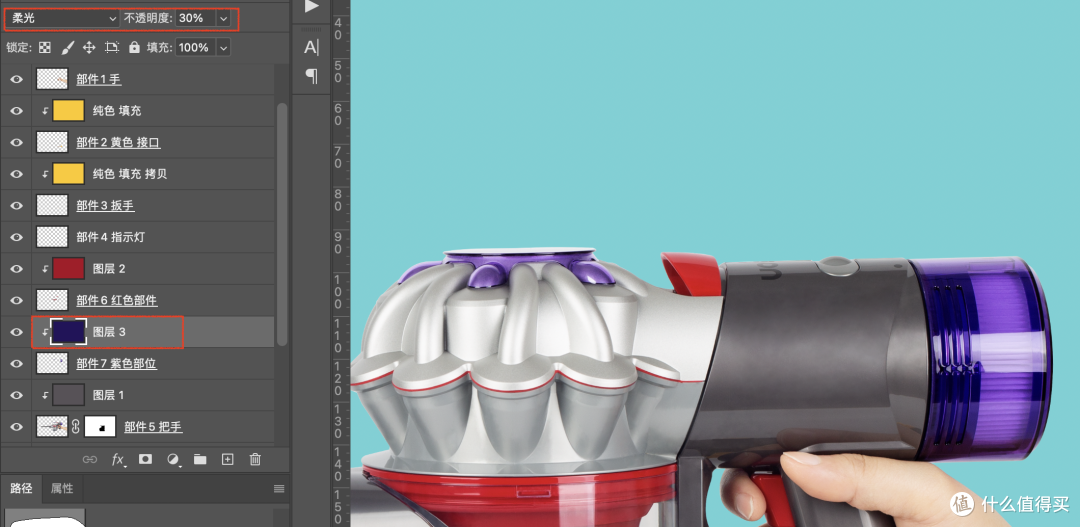Select the work path thumbnail in 路径 panel

click(45, 518)
